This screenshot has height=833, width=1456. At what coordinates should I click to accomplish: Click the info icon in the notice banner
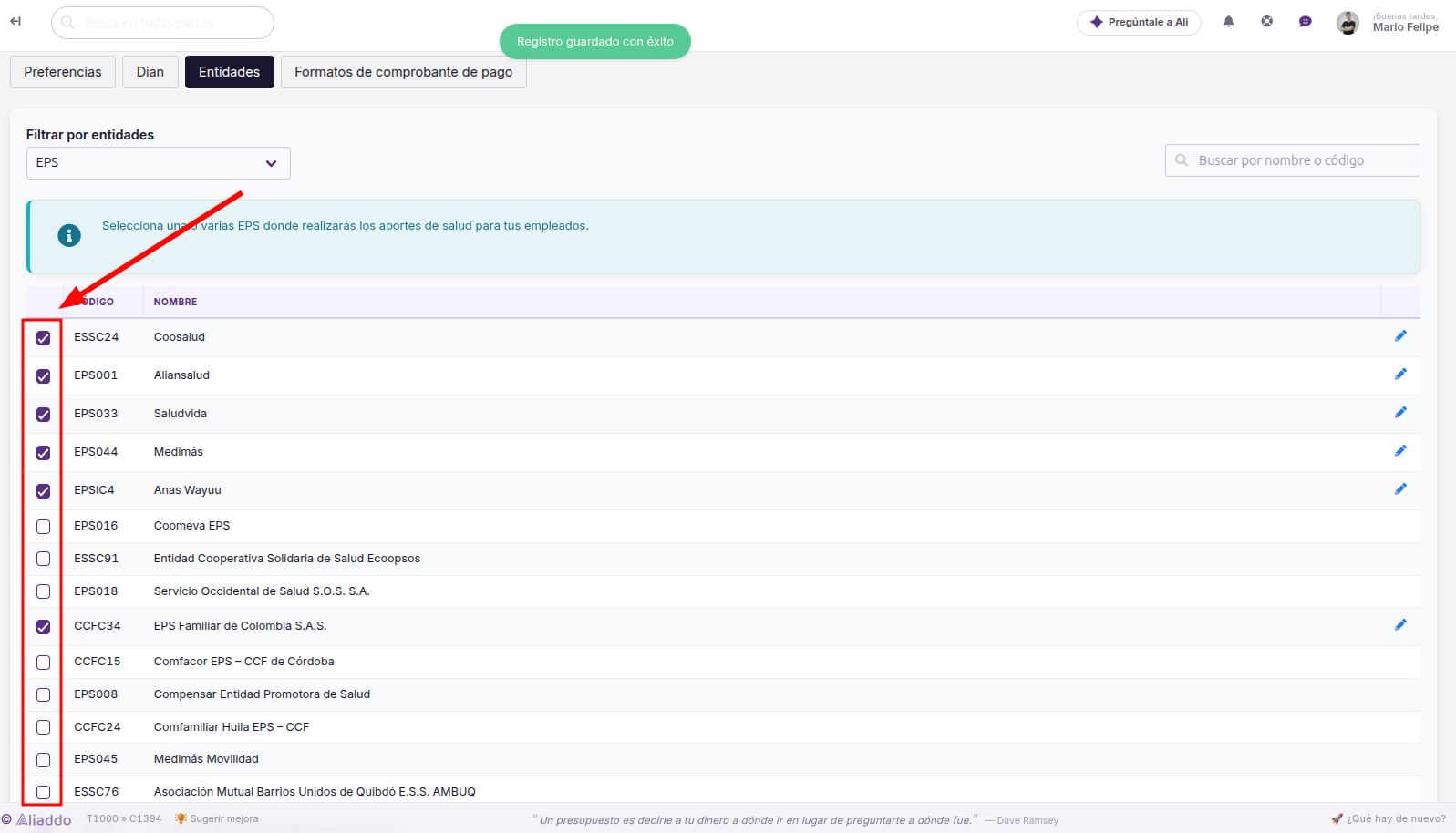click(x=69, y=235)
